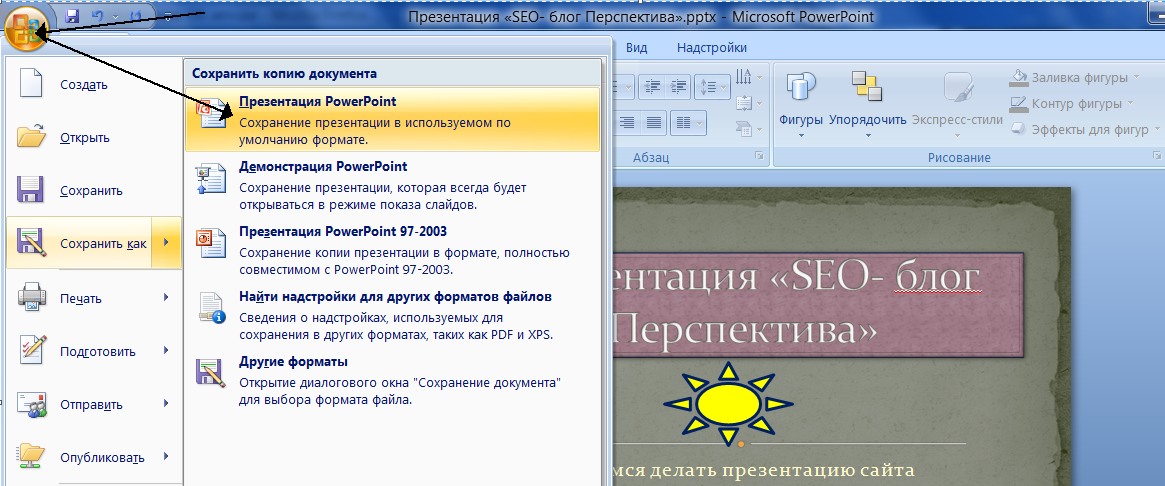
Task: Save as Демонстрация PowerPoint show
Action: pyautogui.click(x=392, y=185)
